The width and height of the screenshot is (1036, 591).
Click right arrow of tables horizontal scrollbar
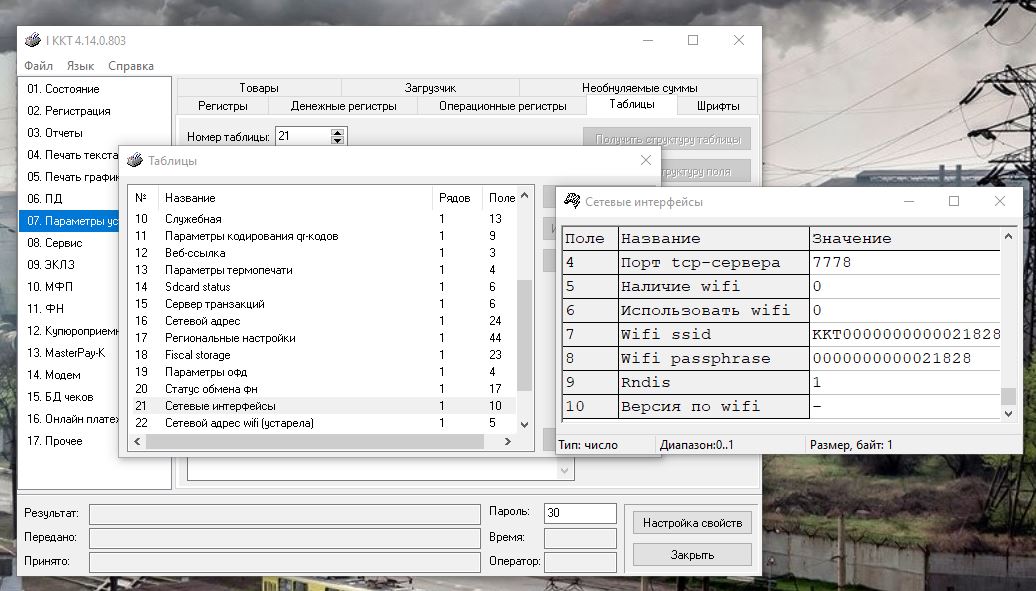pos(507,441)
